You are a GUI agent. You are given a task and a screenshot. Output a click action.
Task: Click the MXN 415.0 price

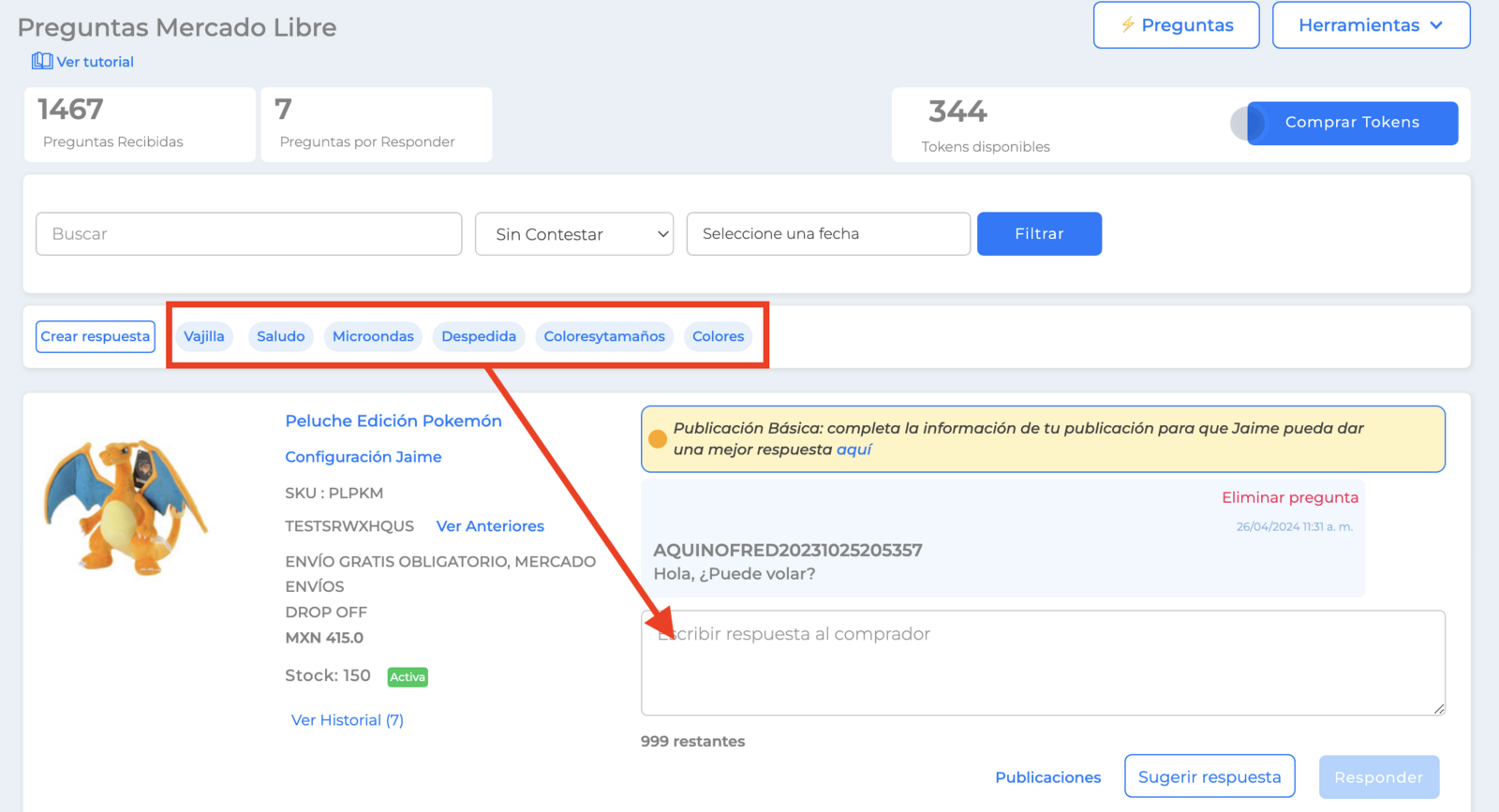pos(324,638)
